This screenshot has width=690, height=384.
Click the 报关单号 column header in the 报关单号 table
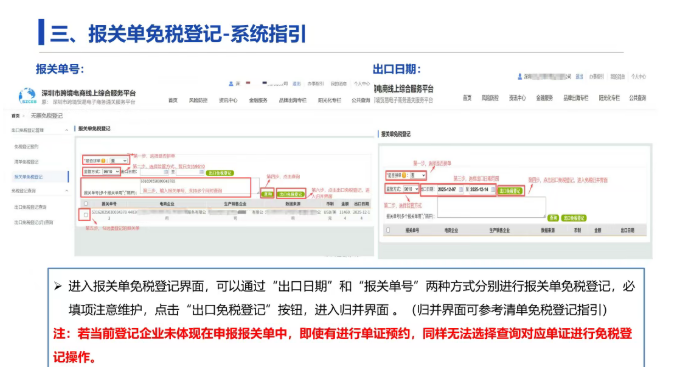[109, 204]
